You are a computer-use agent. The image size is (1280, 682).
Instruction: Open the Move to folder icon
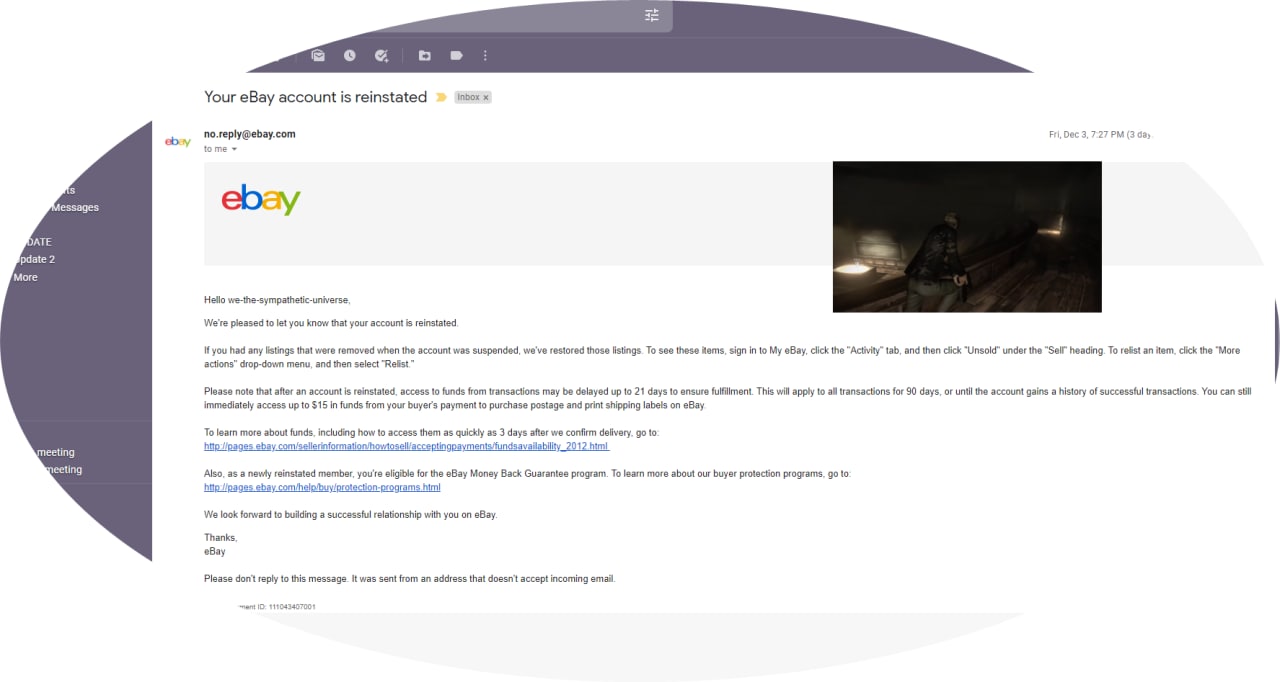click(425, 56)
